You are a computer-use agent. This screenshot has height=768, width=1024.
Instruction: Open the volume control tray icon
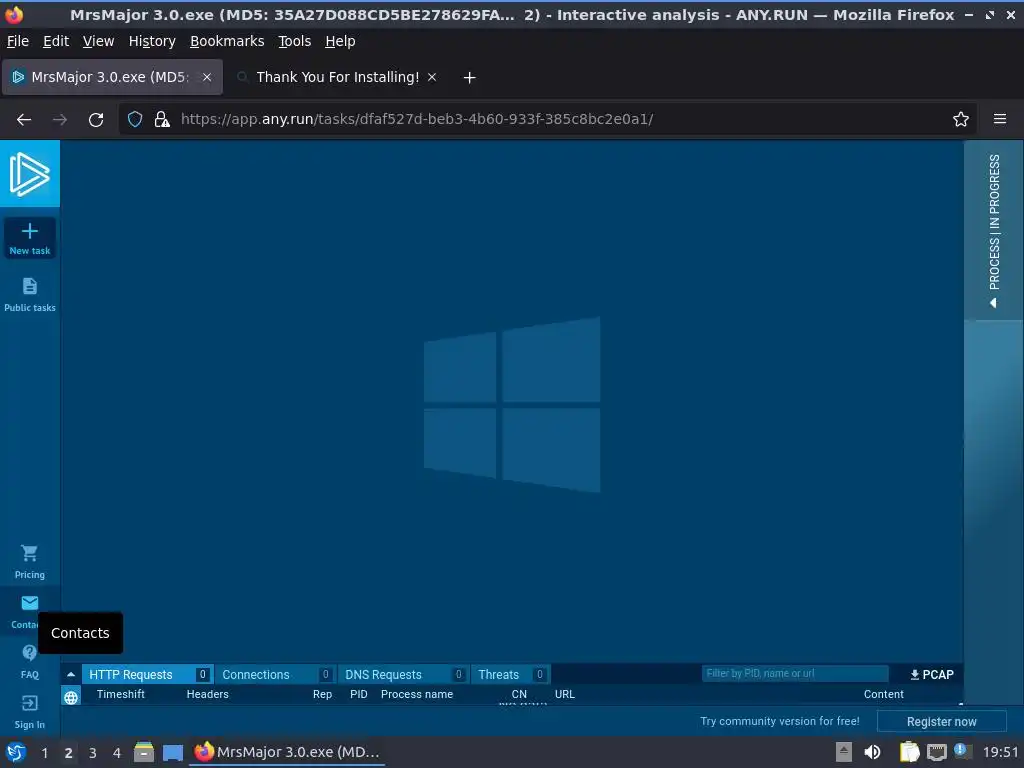click(x=872, y=752)
